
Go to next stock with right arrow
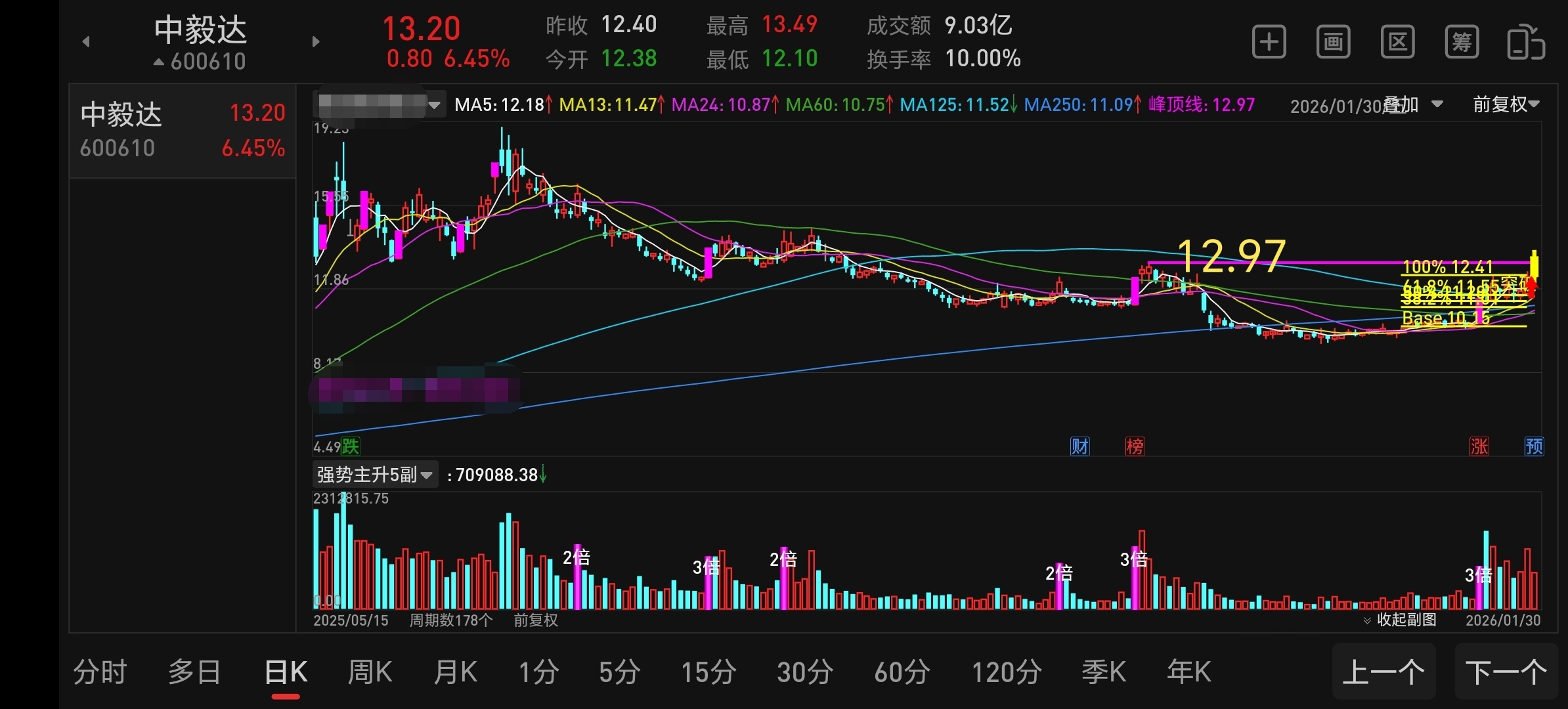click(316, 42)
